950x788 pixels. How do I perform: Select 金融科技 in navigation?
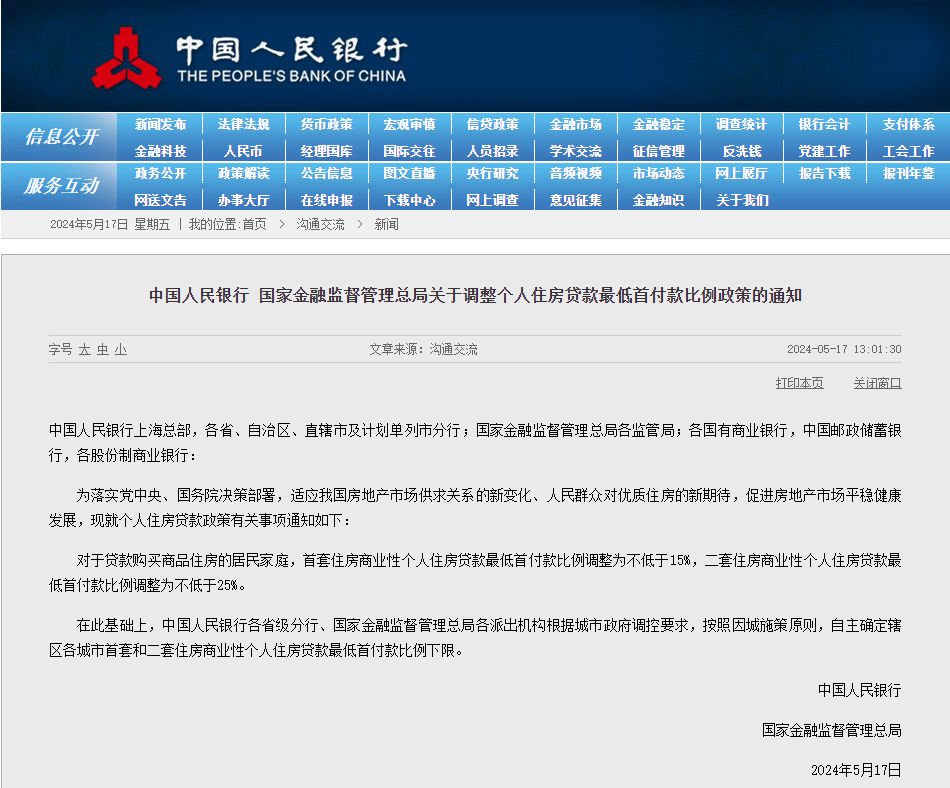point(160,151)
